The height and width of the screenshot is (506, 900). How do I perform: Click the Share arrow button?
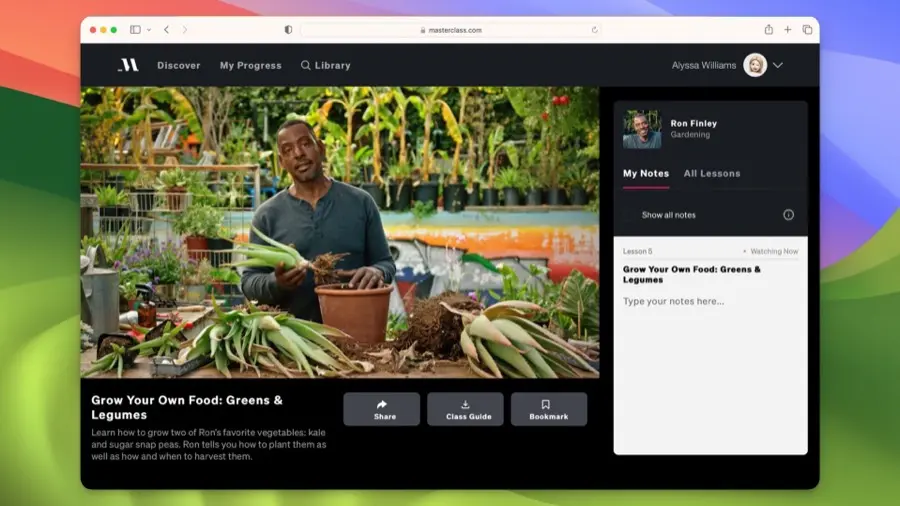point(381,409)
